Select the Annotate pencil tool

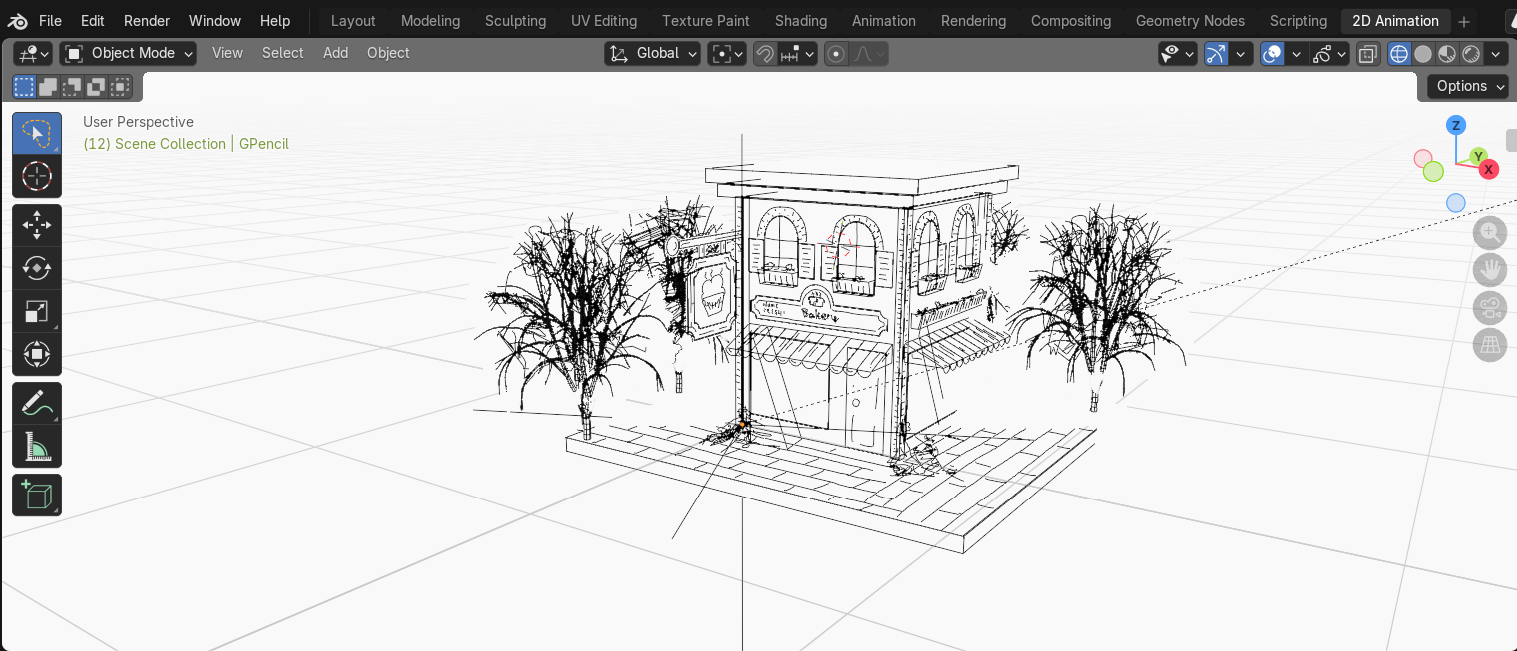coord(37,403)
